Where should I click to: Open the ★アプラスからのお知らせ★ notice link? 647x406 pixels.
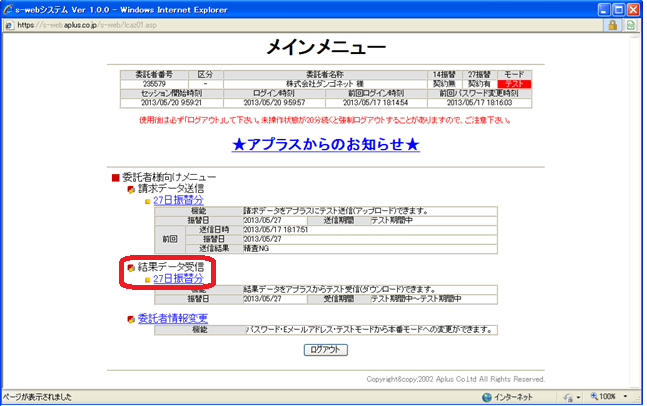point(328,145)
